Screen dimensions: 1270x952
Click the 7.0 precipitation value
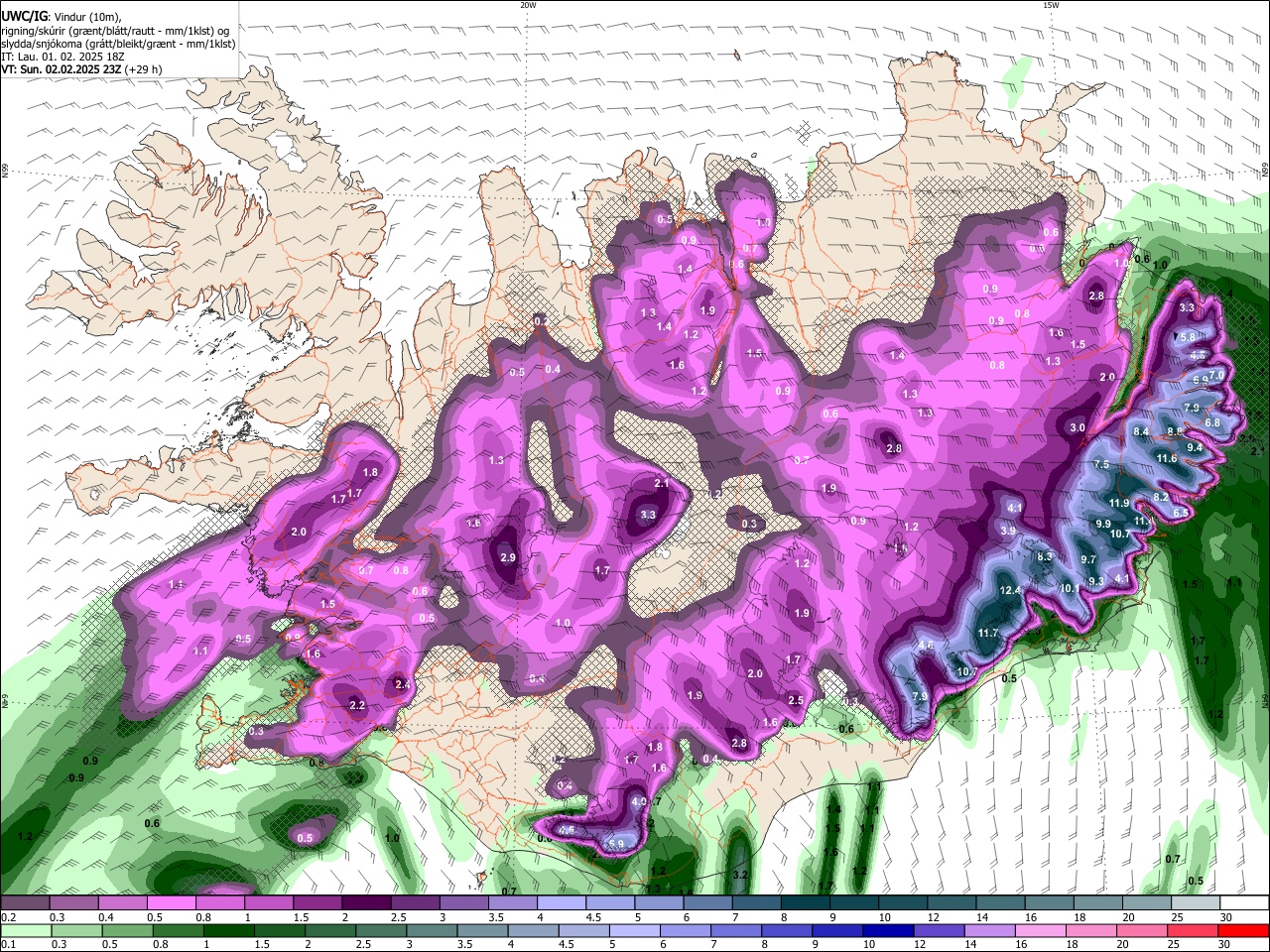[x=1215, y=375]
